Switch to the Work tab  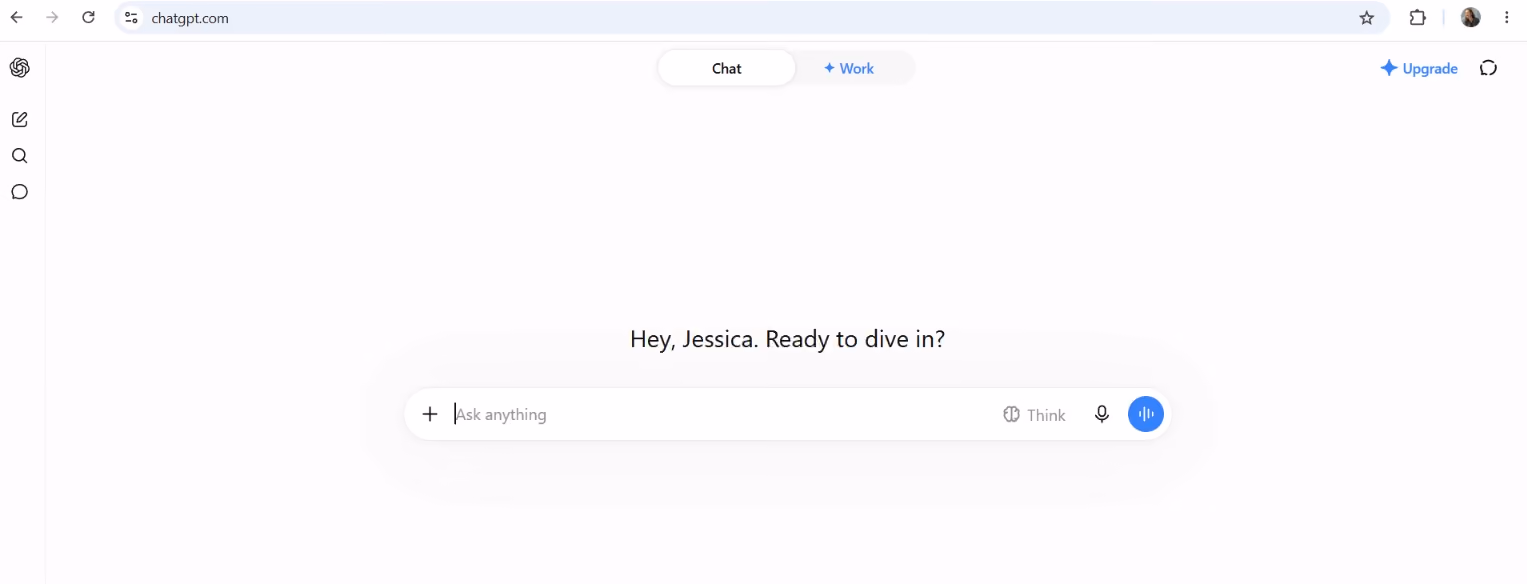849,68
